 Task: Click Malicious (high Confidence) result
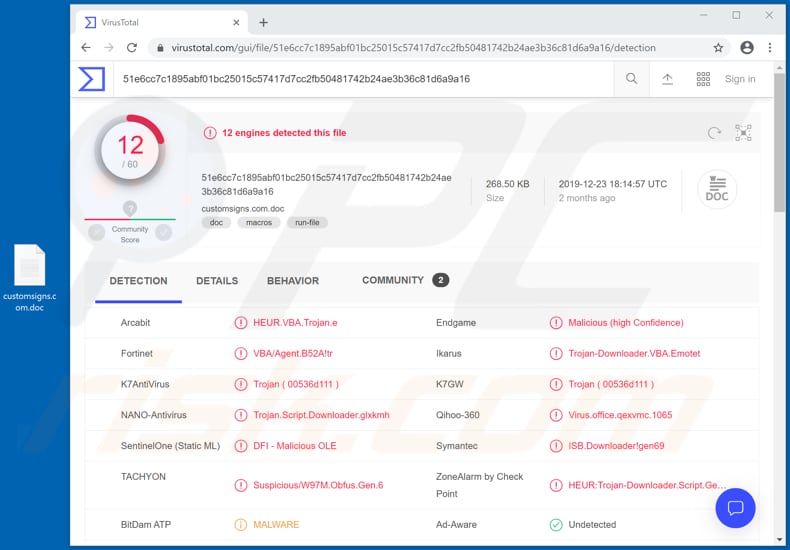626,322
